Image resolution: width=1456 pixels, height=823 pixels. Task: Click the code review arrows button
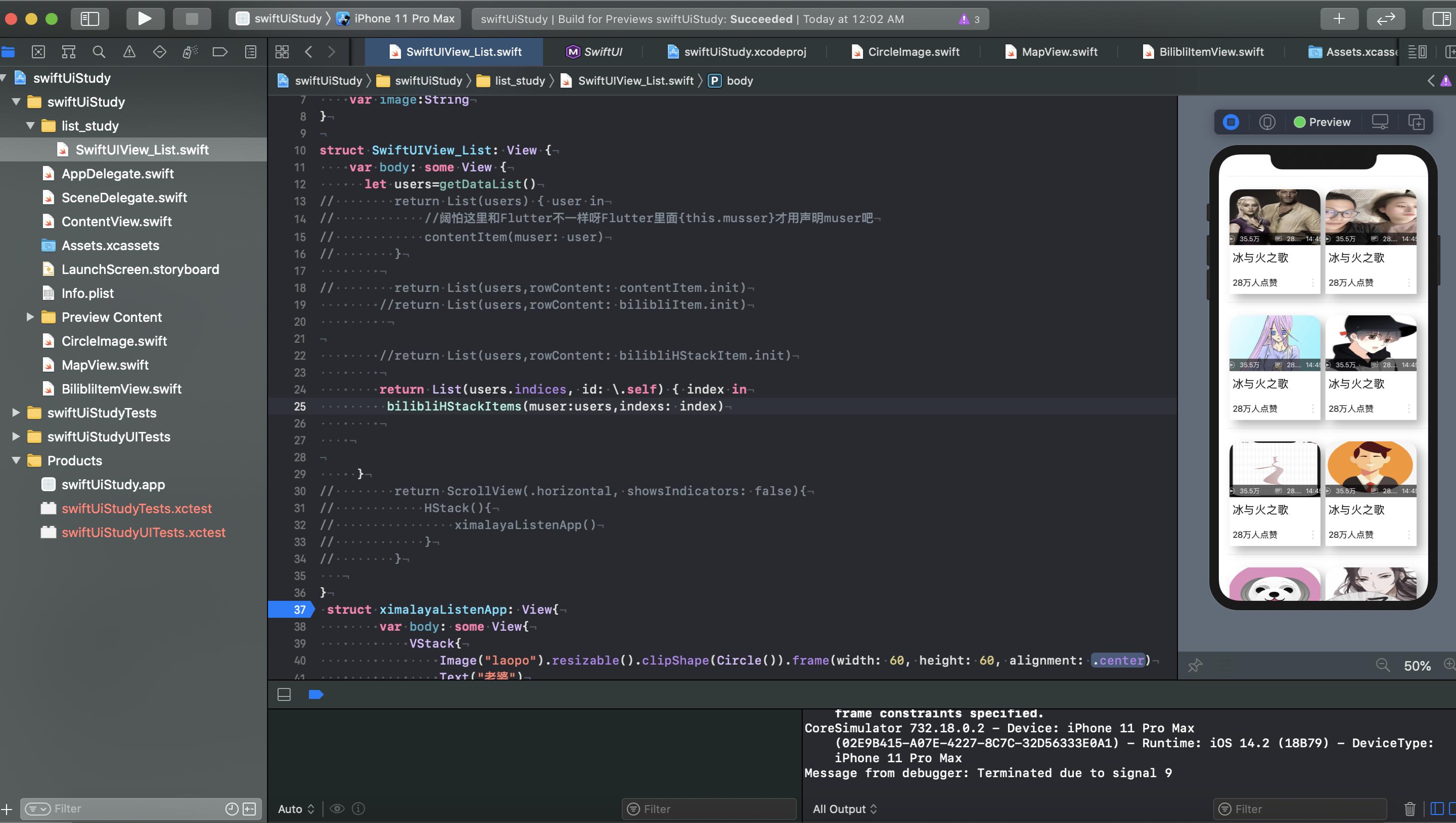pos(1386,18)
